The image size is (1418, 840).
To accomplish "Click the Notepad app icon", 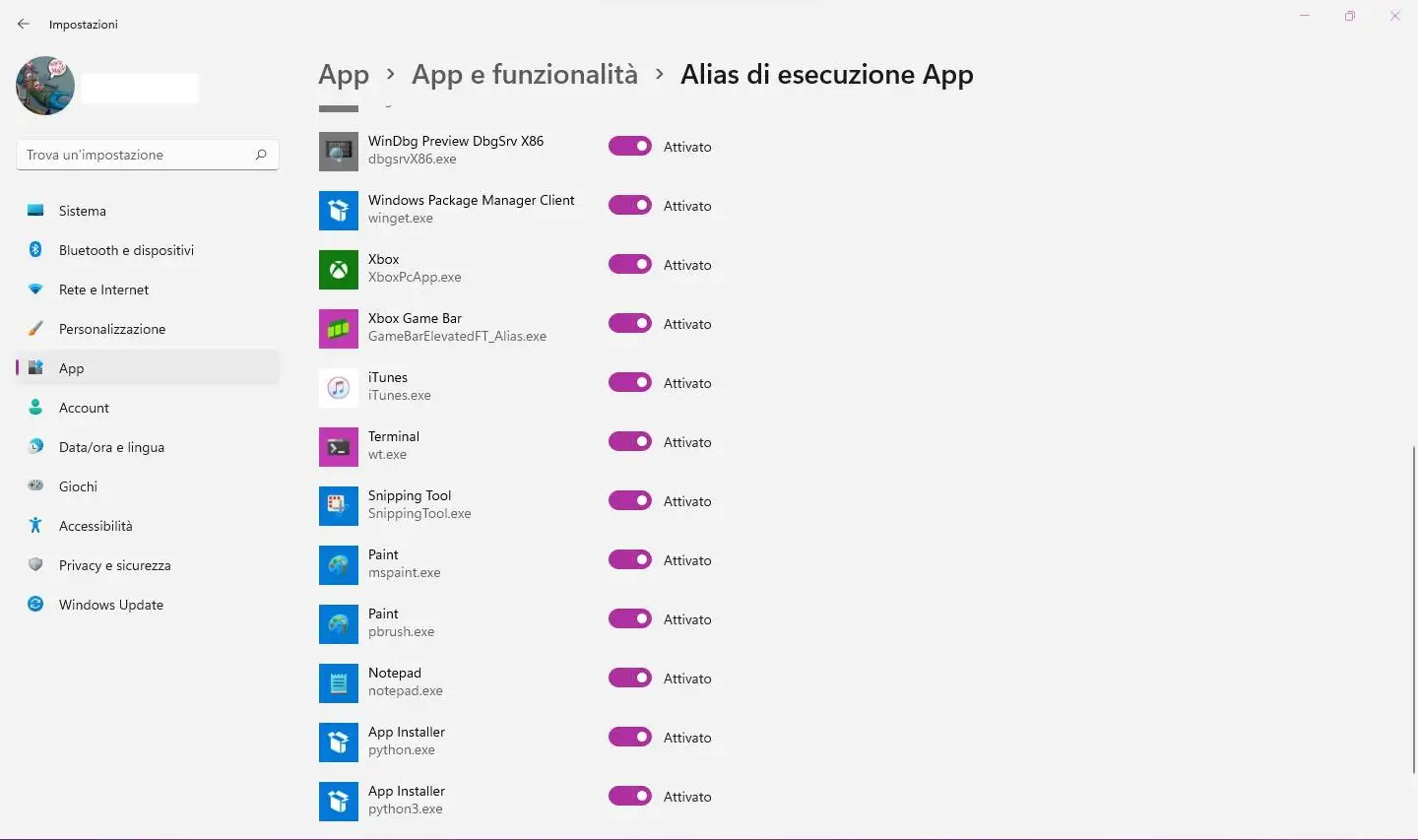I will click(x=339, y=683).
